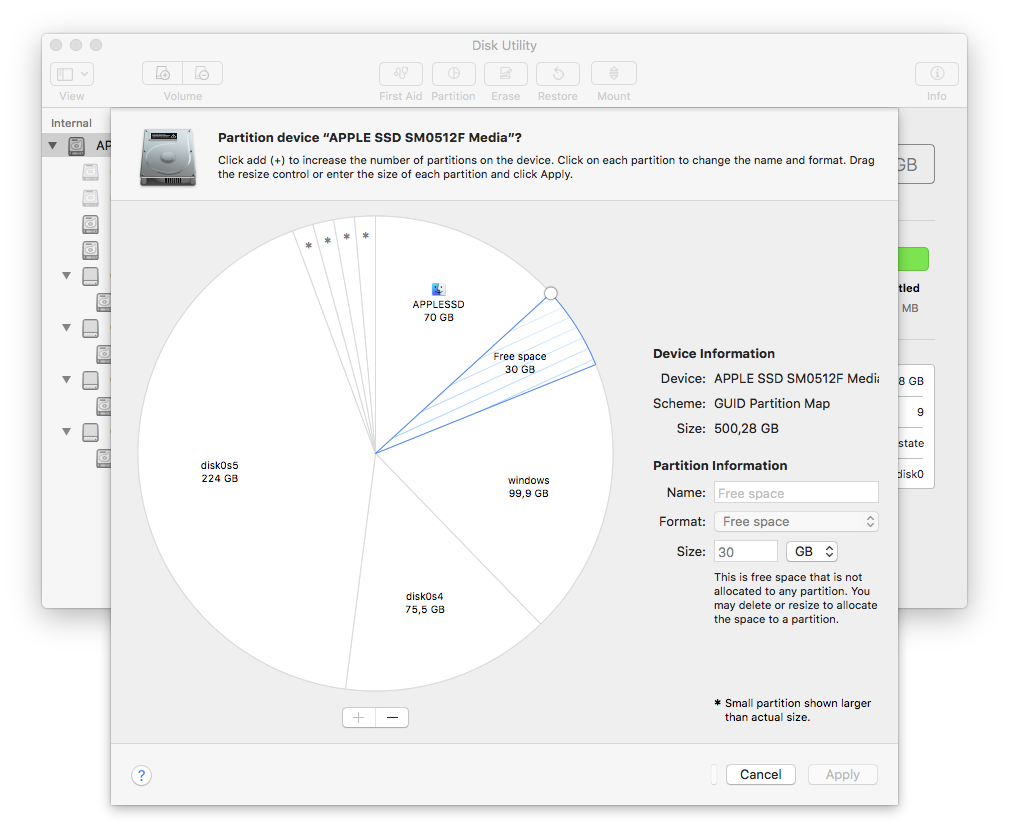Click the partition Size field showing 30
Screen dimensions: 1009x826
point(746,552)
